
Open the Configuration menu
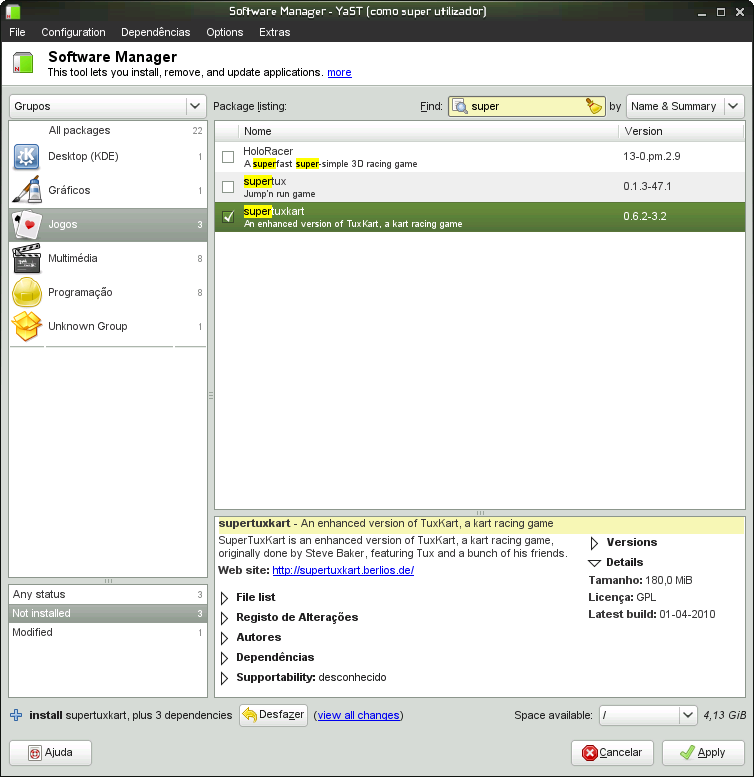73,32
